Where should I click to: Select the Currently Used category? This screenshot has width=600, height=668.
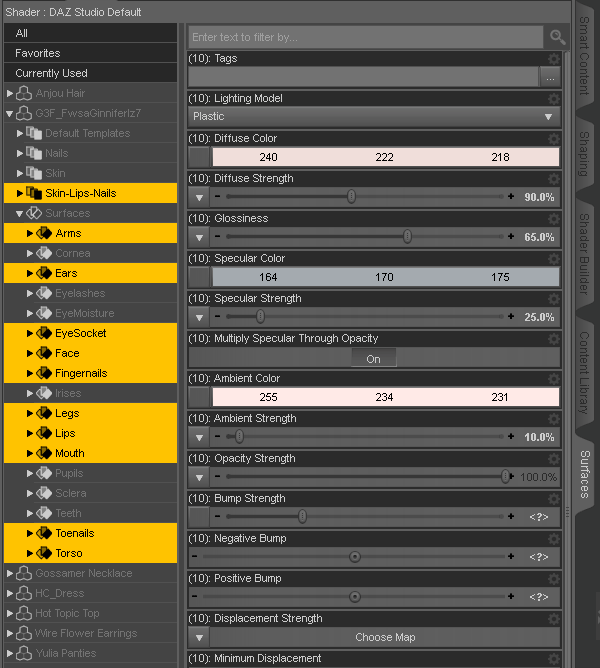90,73
